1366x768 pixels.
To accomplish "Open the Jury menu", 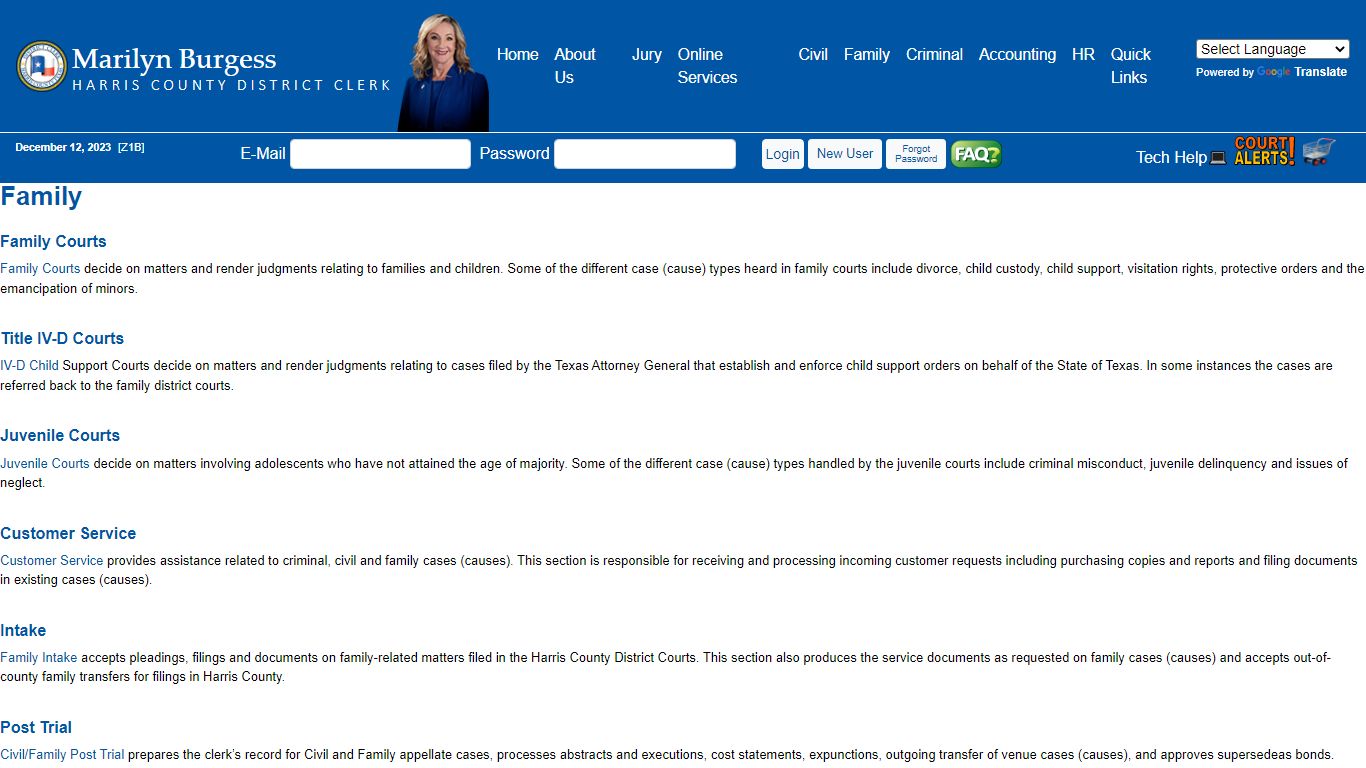I will point(647,55).
